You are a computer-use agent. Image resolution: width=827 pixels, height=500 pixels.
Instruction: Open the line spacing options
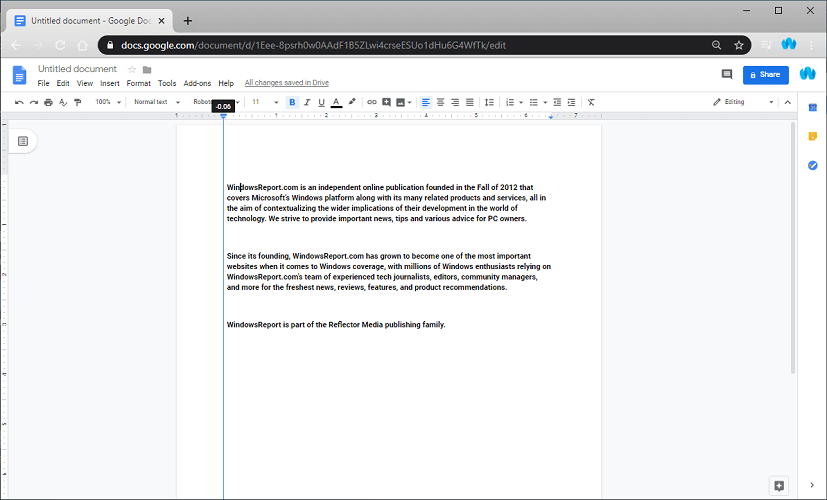(x=489, y=102)
